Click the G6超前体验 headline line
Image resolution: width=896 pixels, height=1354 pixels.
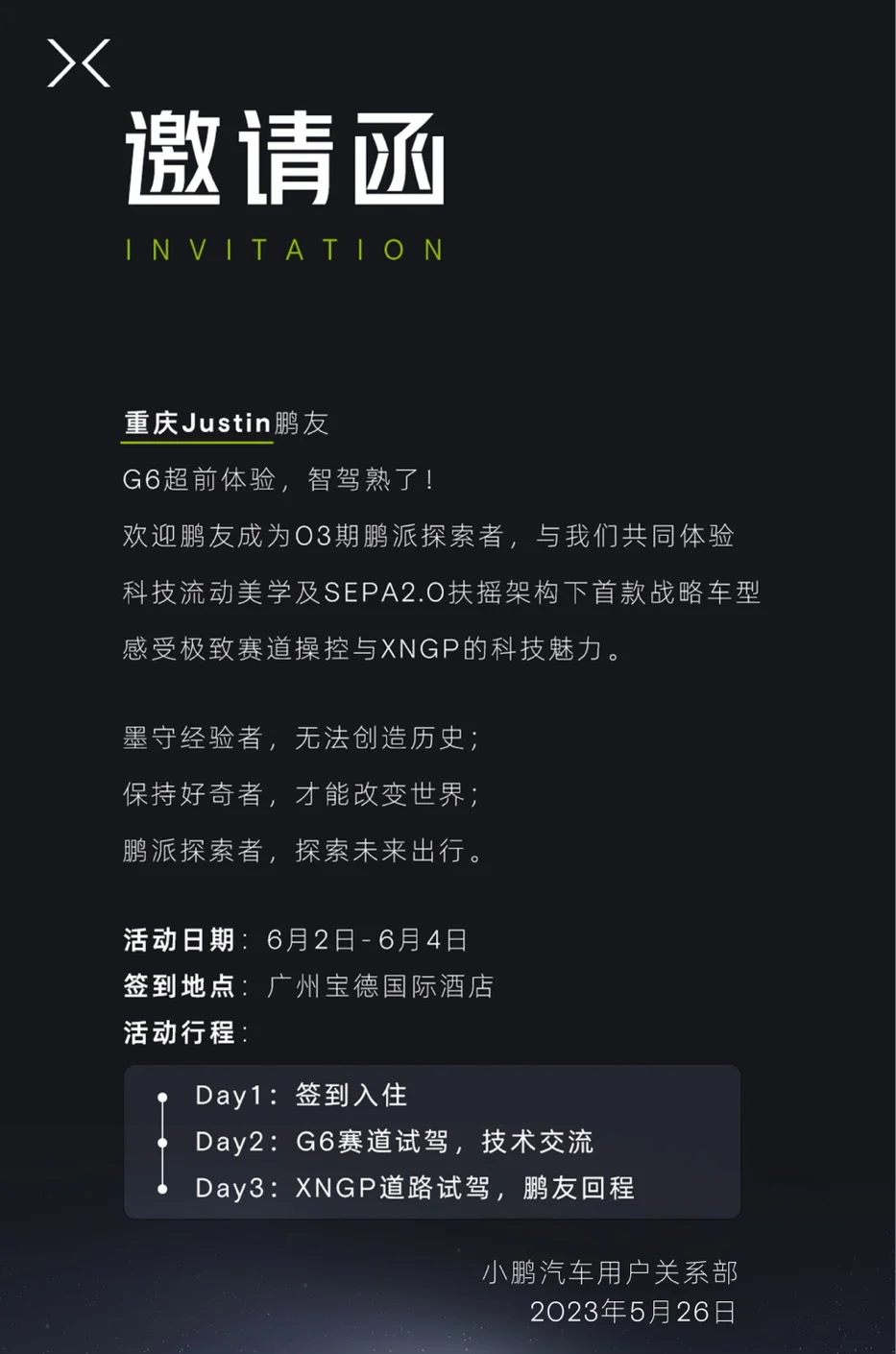click(278, 479)
